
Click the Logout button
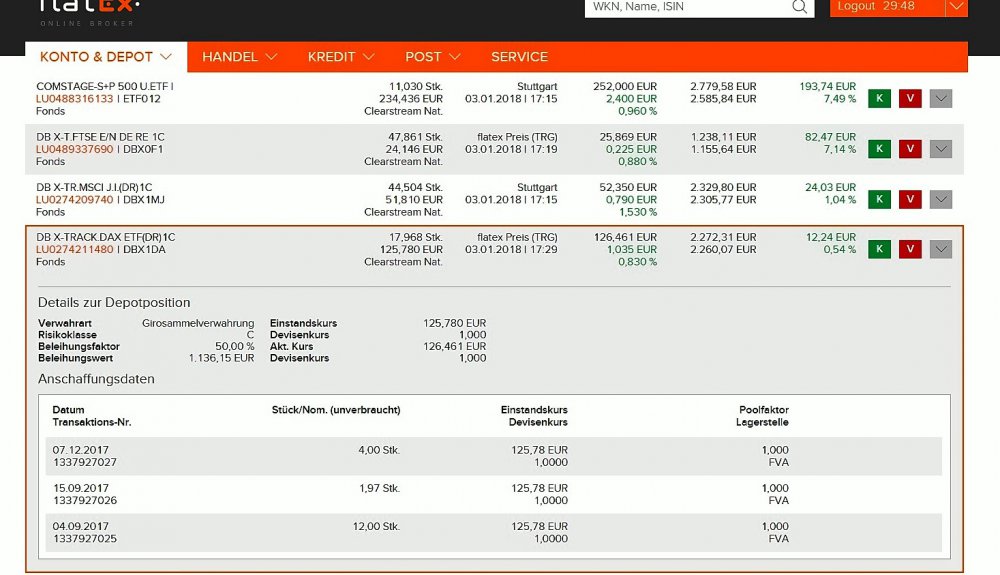pos(887,6)
